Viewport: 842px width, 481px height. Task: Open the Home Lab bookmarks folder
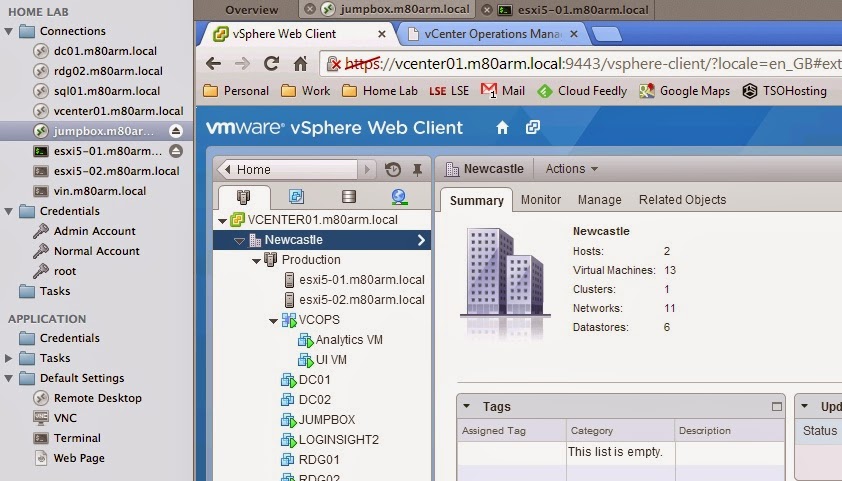pos(380,91)
